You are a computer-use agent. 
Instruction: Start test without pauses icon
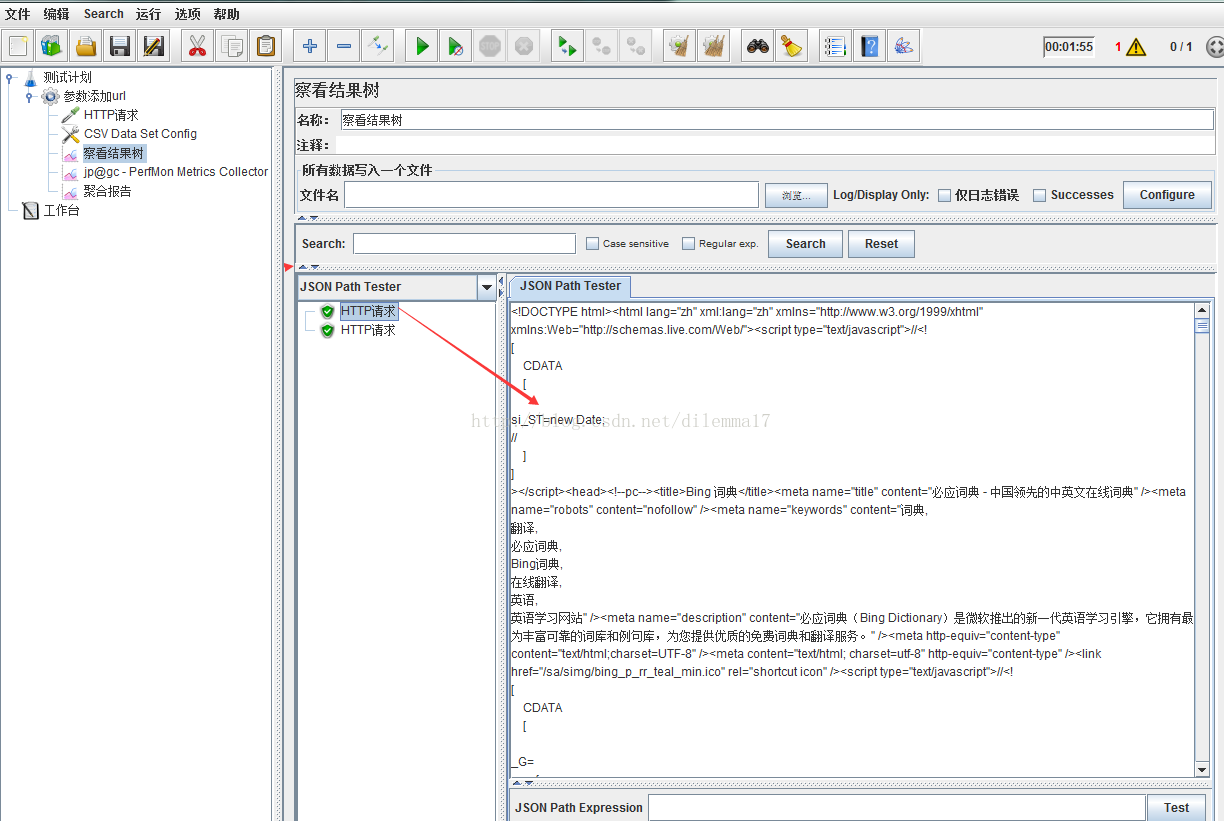455,46
